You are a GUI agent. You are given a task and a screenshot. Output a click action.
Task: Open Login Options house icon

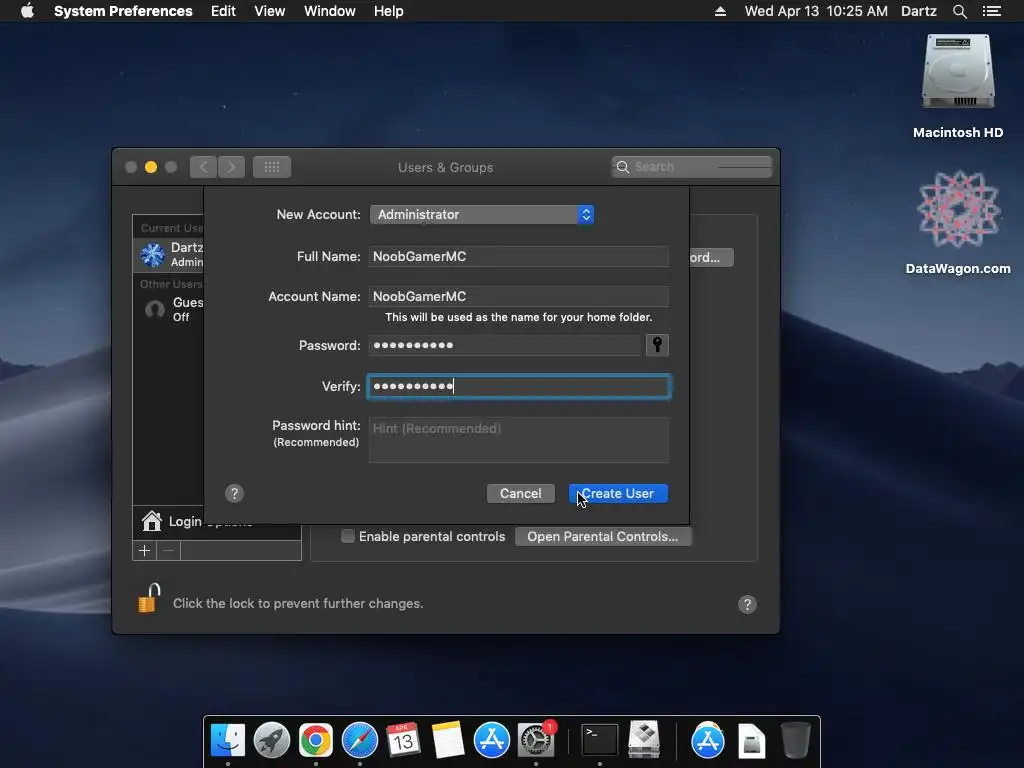coord(152,521)
